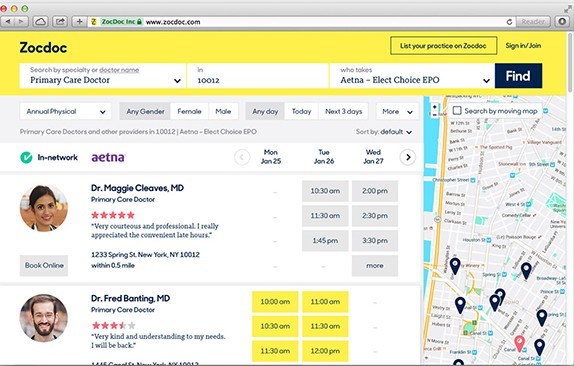Select the Female gender filter
The image size is (574, 366).
click(189, 111)
